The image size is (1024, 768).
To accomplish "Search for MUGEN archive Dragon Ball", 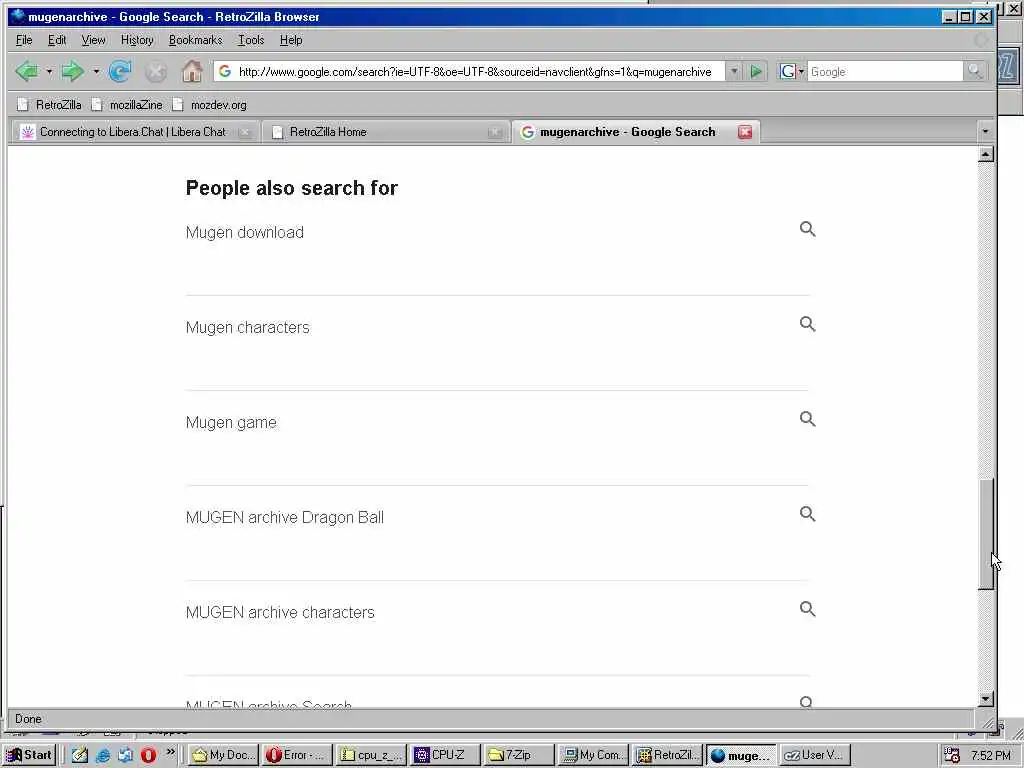I will (x=285, y=517).
